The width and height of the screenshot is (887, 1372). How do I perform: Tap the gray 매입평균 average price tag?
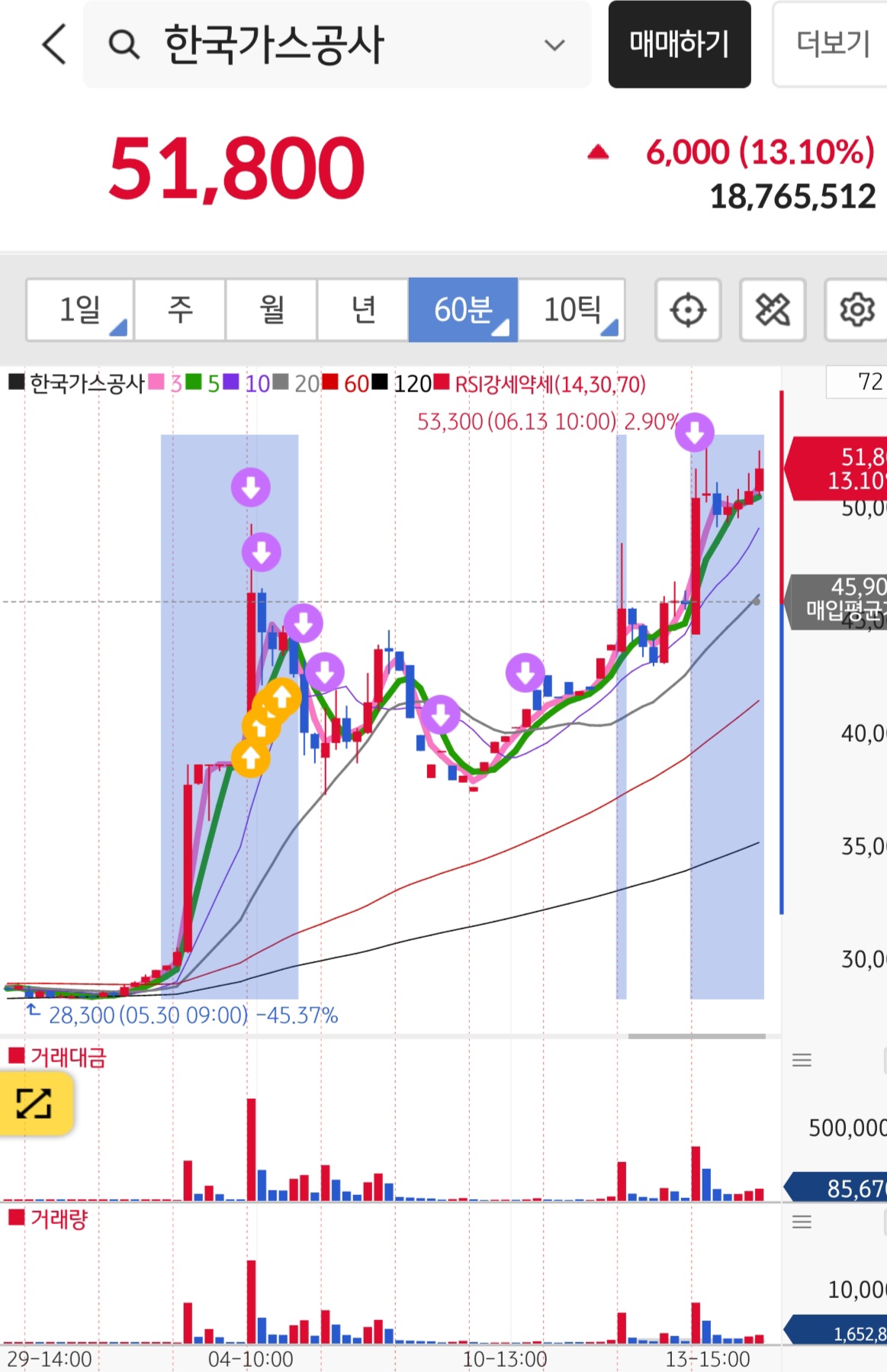click(x=836, y=601)
